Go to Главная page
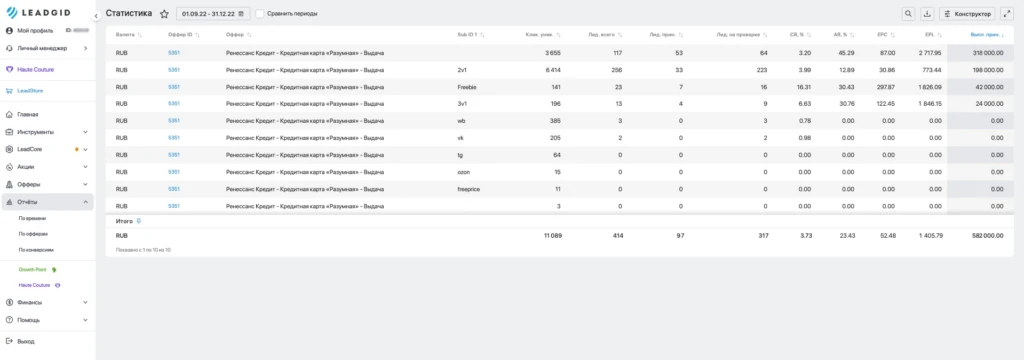This screenshot has width=1024, height=360. click(27, 114)
